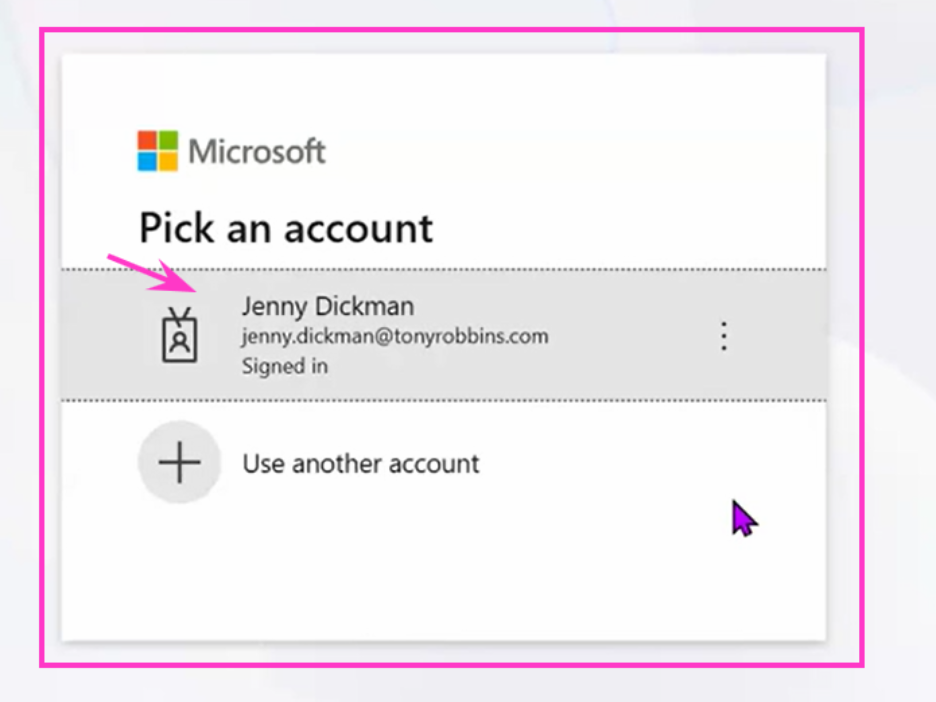The image size is (936, 702).
Task: Choose Use another account
Action: click(361, 464)
